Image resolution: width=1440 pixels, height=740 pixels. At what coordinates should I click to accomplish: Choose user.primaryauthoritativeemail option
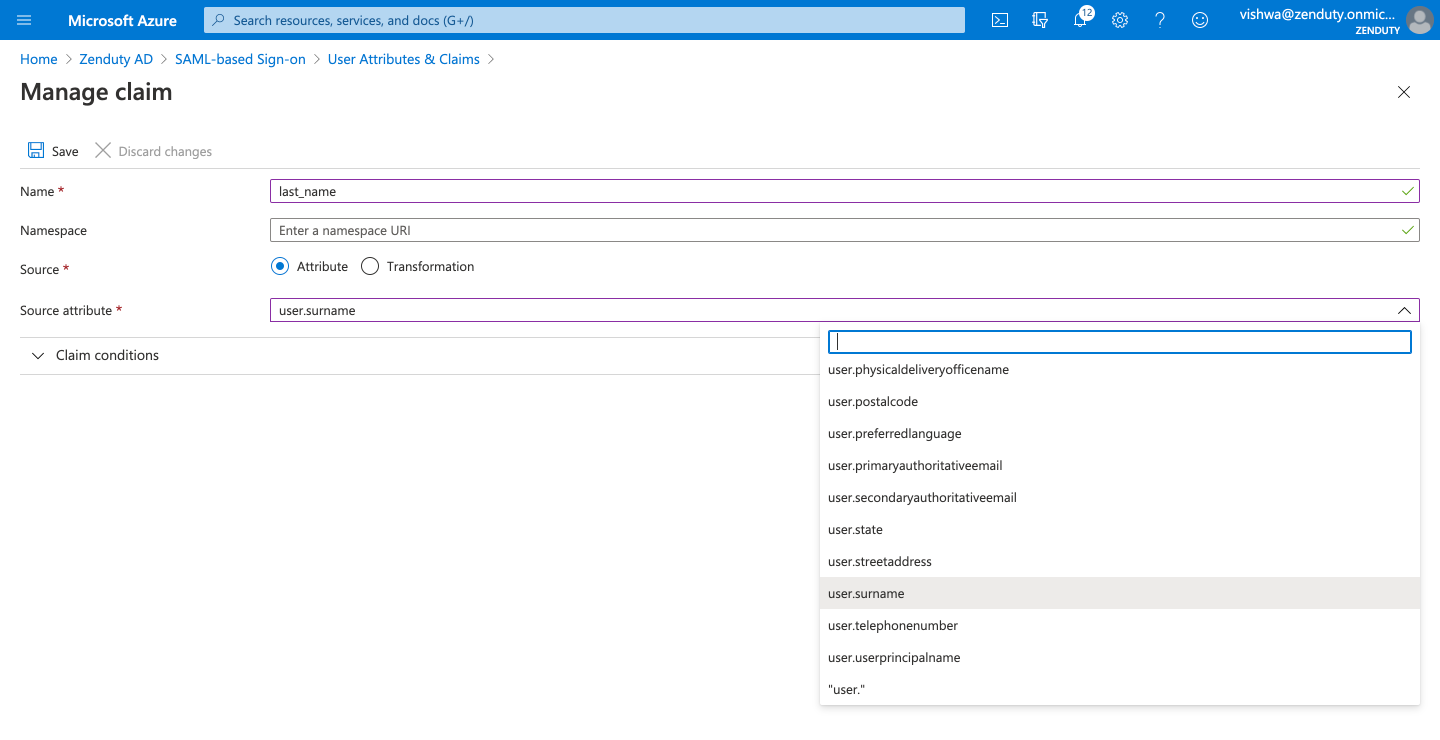pos(1120,465)
